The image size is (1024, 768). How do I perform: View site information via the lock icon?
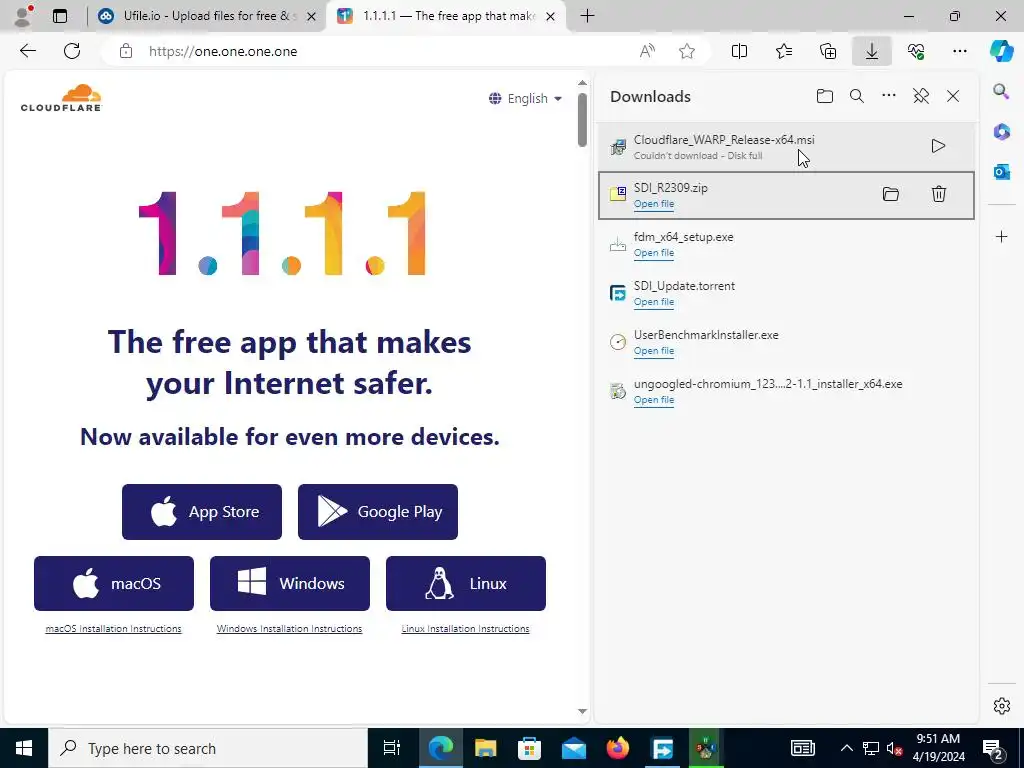point(126,51)
